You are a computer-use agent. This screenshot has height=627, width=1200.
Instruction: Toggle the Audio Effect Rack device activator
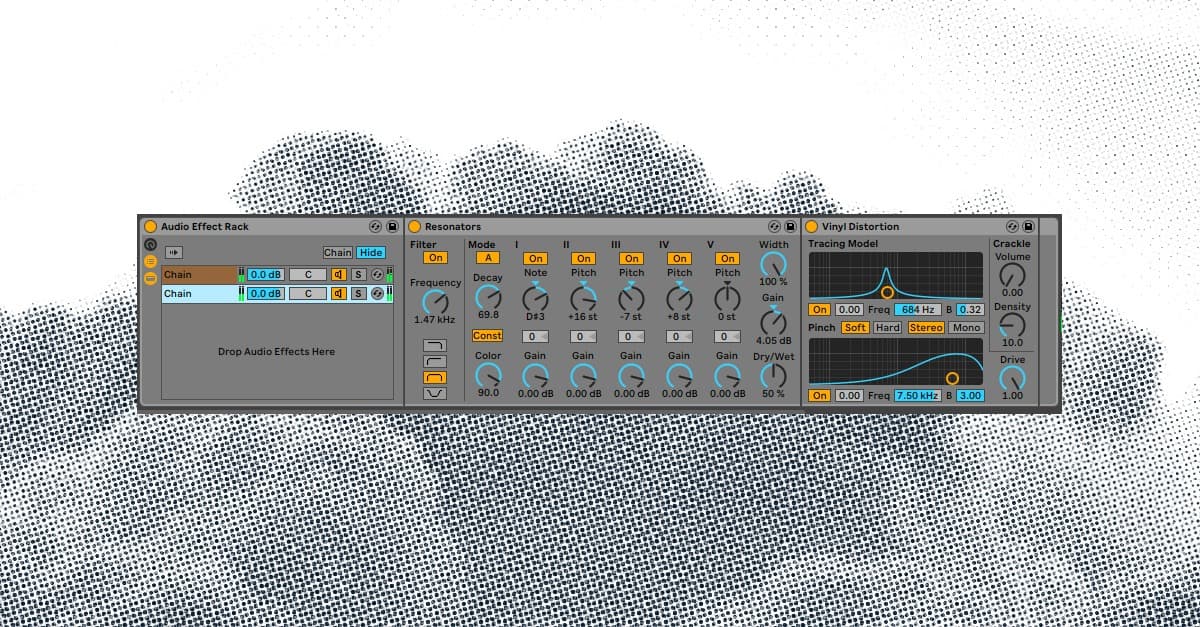[x=150, y=227]
